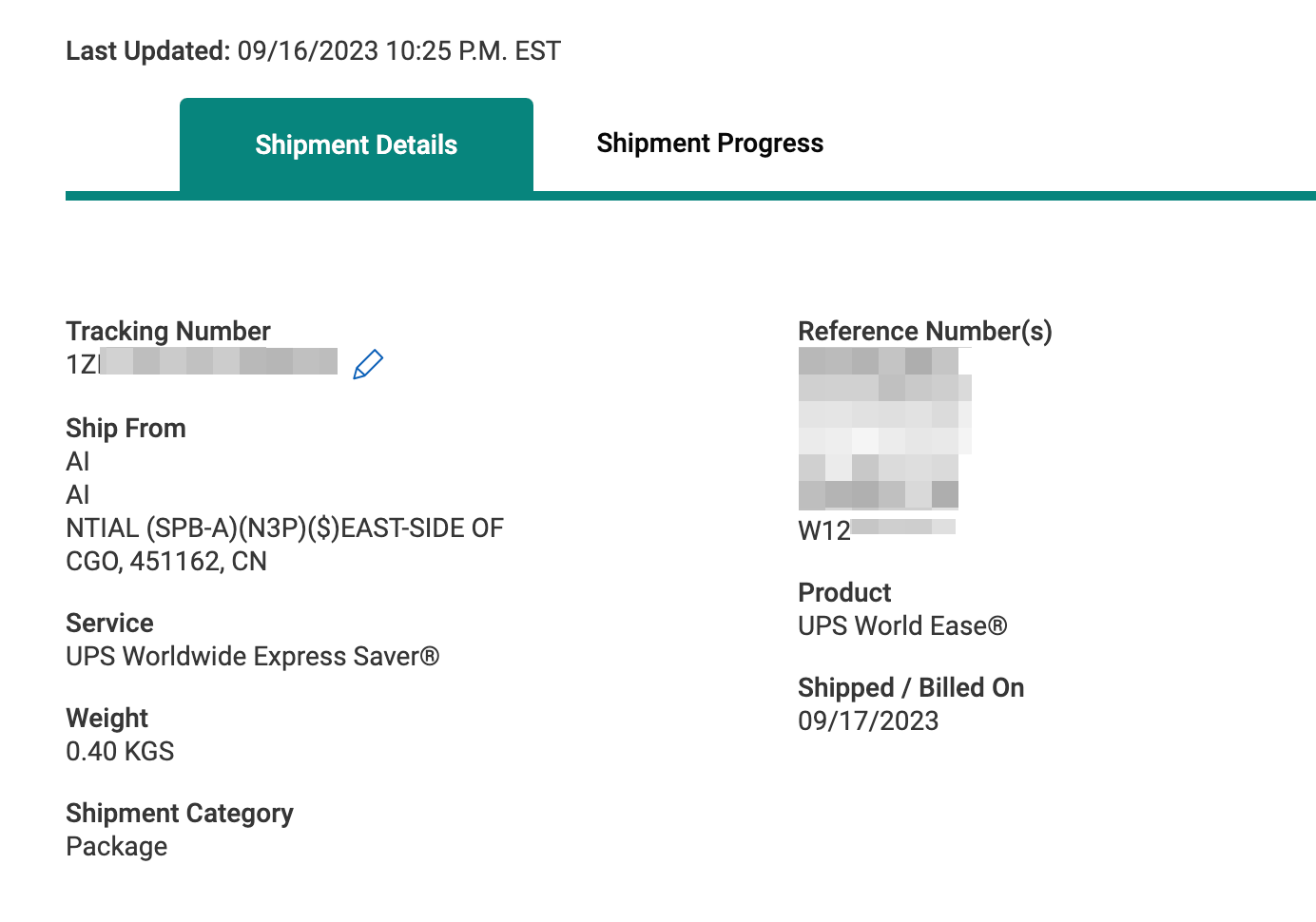
Task: Click the CGO, 451162, CN address line
Action: (166, 561)
